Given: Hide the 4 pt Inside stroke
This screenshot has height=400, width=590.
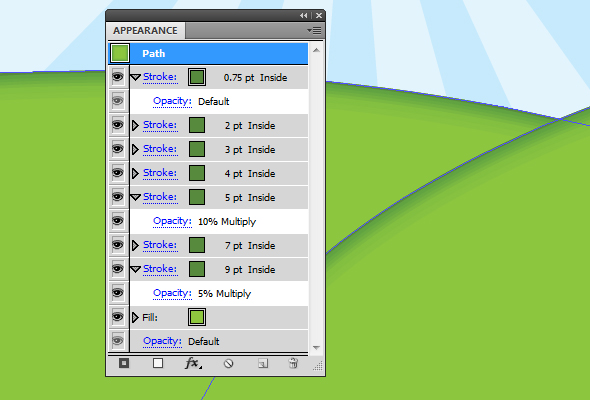Looking at the screenshot, I should point(118,173).
